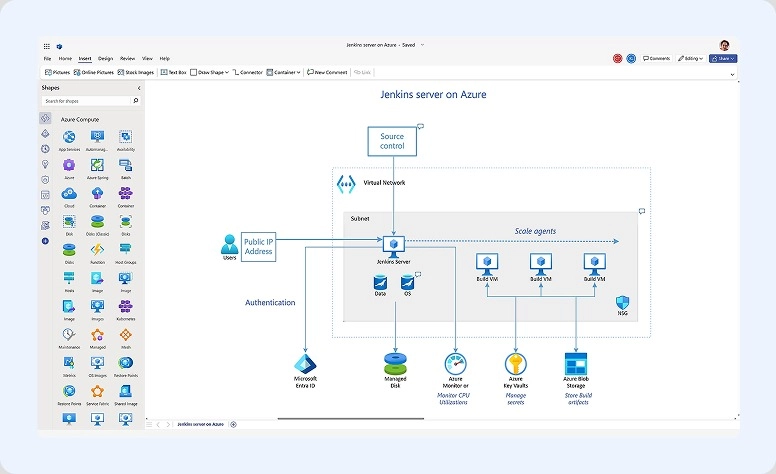Open the Share dropdown button
This screenshot has width=776, height=474.
pos(723,58)
